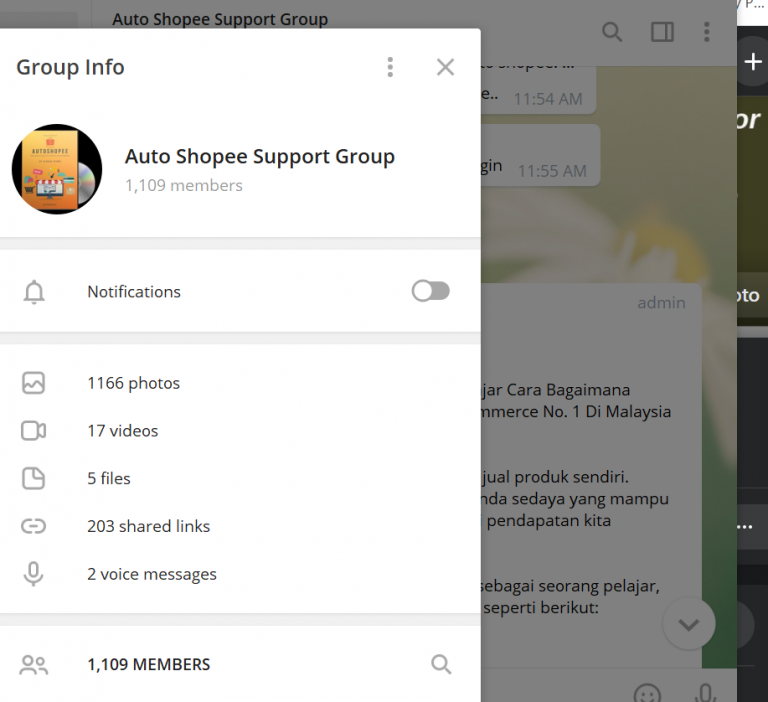This screenshot has height=702, width=768.
Task: Click the plus button at right edge
Action: point(752,62)
